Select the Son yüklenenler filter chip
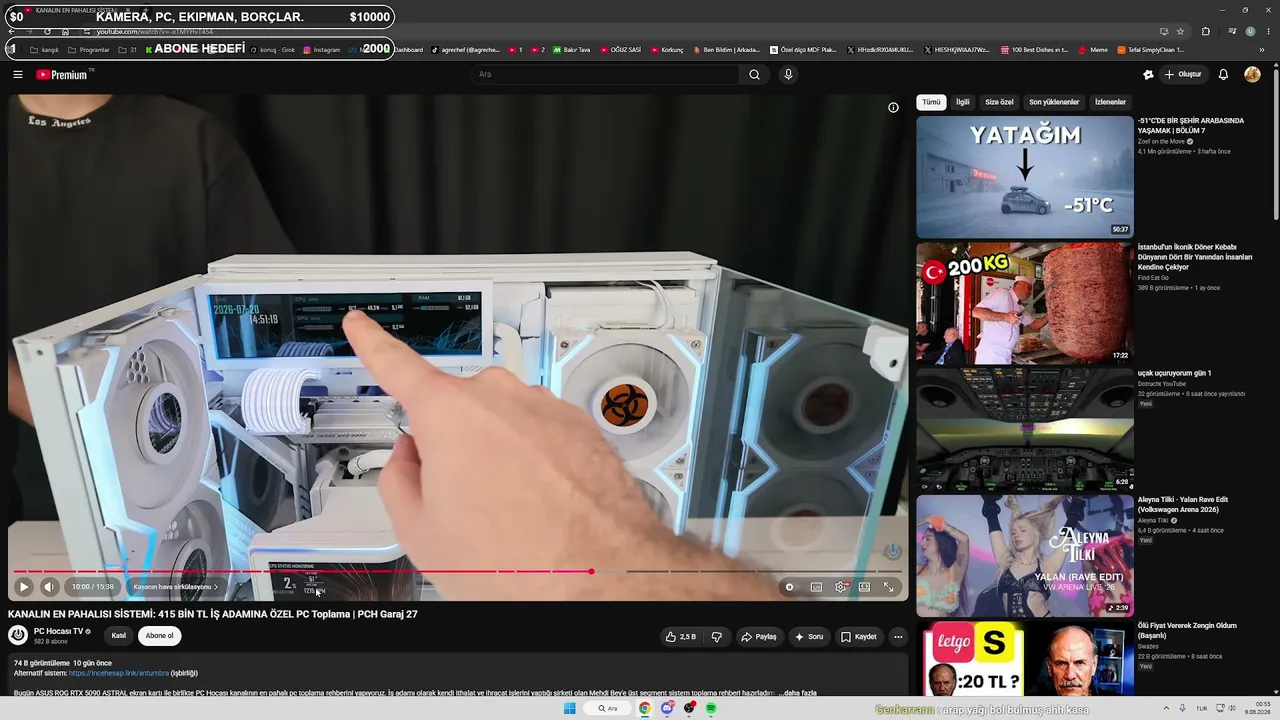 (x=1054, y=102)
